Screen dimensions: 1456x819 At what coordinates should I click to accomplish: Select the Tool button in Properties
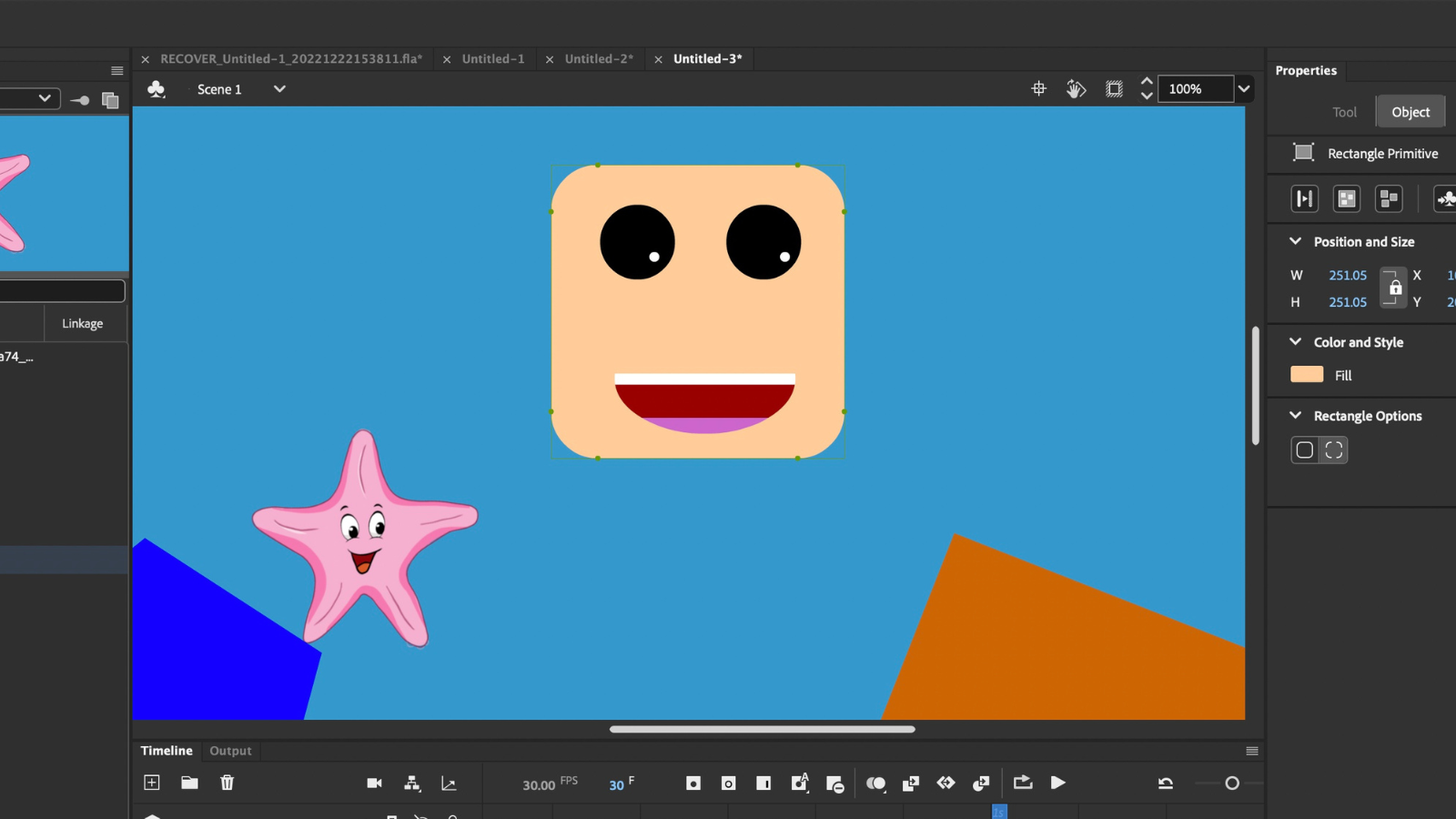tap(1344, 112)
